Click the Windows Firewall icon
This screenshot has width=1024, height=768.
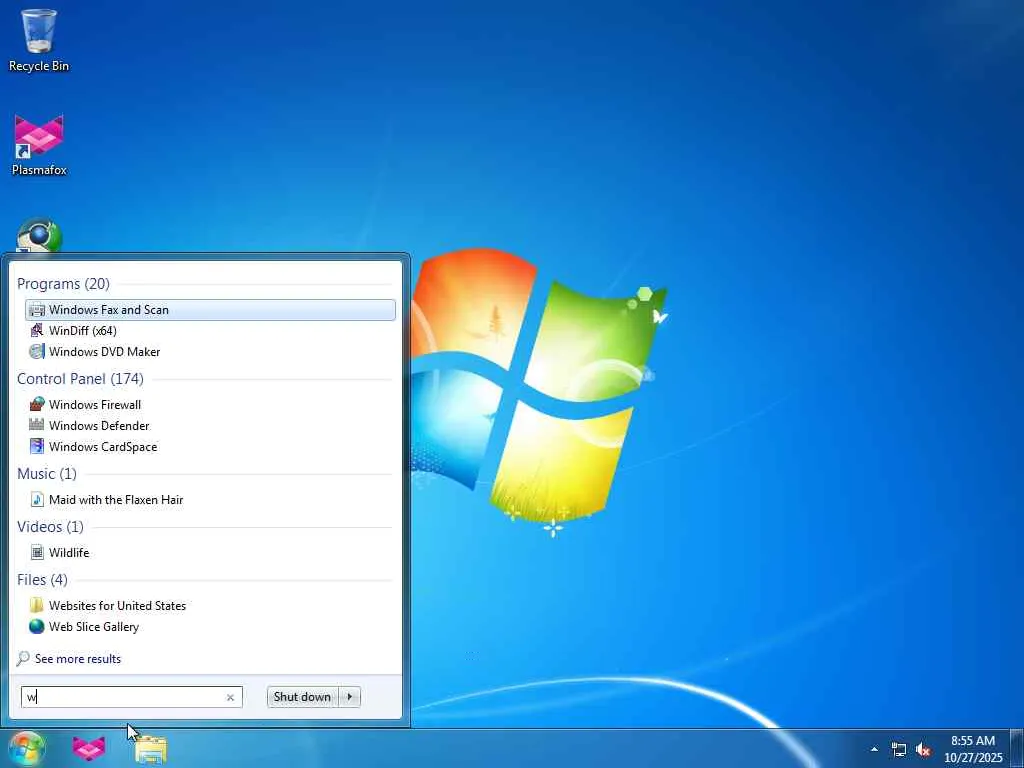tap(37, 404)
